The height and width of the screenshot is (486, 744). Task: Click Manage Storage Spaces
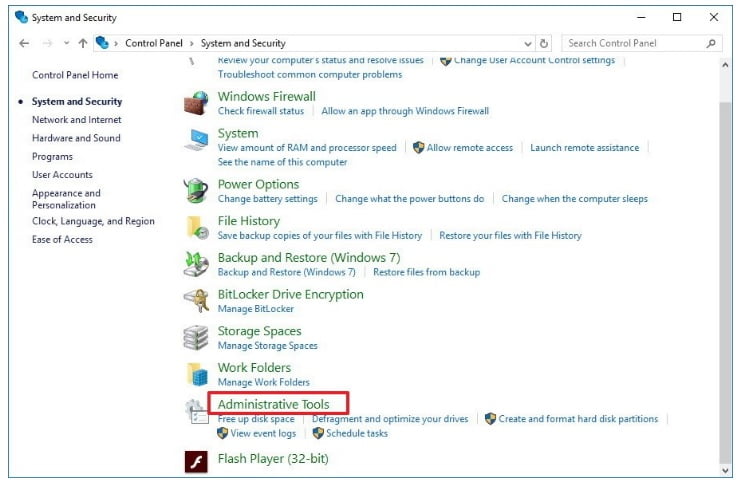coord(268,346)
